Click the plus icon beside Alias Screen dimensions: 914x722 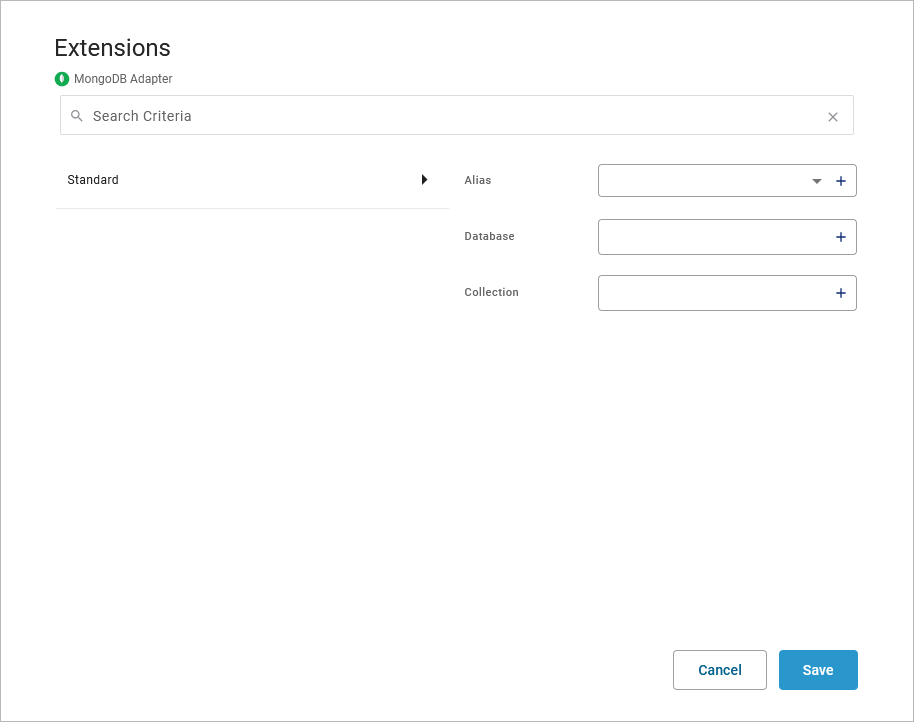point(841,181)
